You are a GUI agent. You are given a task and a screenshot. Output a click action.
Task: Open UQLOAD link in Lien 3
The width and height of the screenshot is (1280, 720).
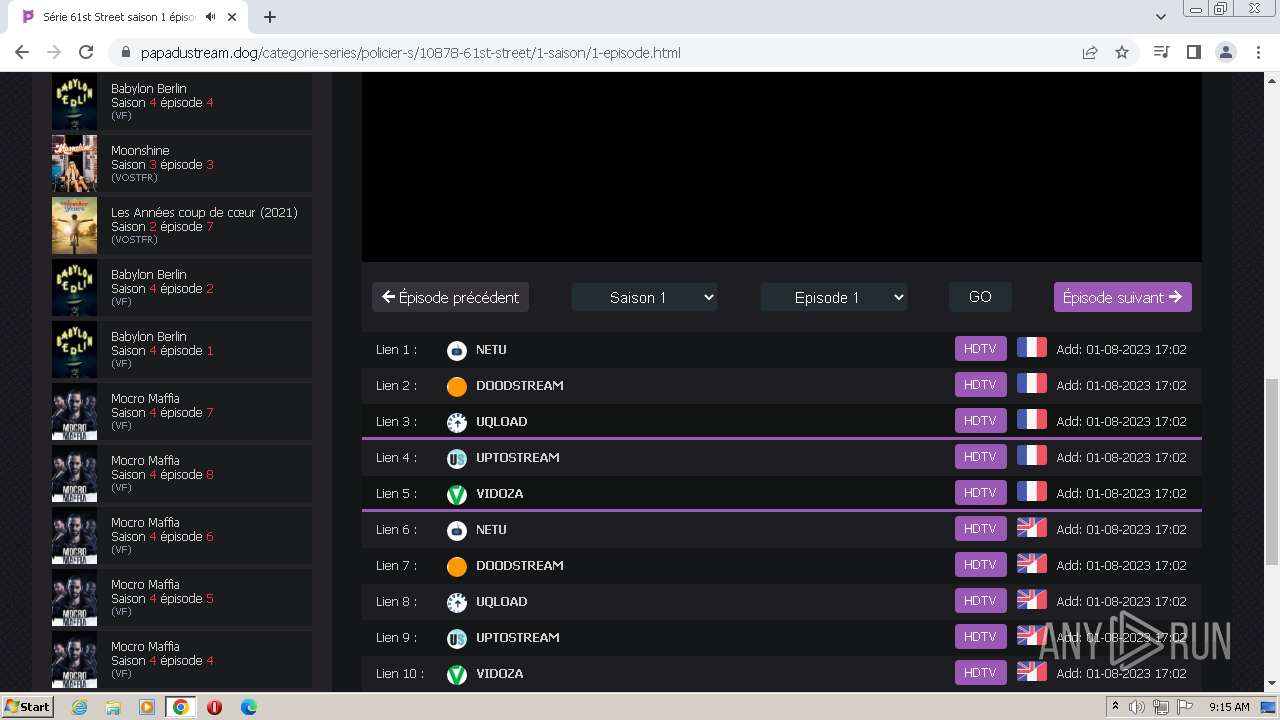[501, 422]
